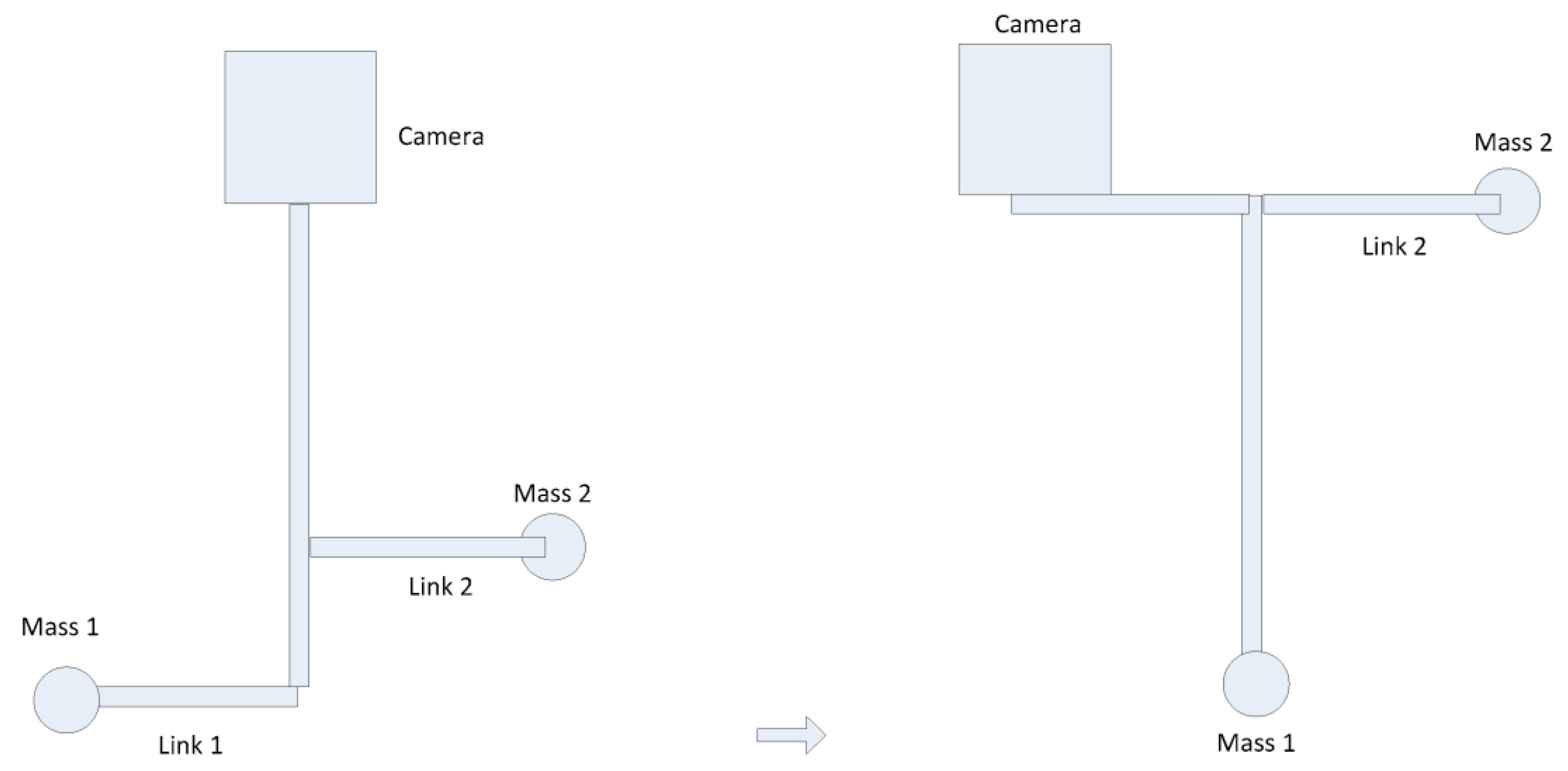
Task: Click the camera square in left diagram
Action: (300, 127)
